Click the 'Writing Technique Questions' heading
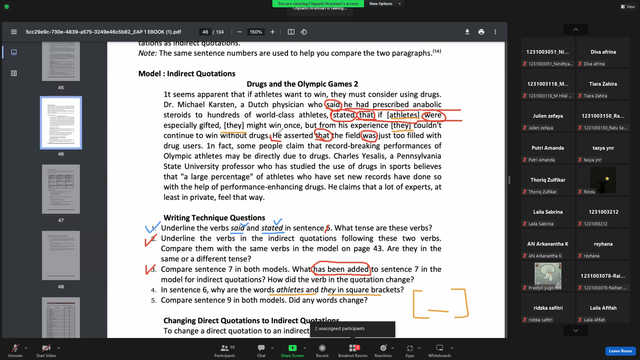 pos(214,218)
